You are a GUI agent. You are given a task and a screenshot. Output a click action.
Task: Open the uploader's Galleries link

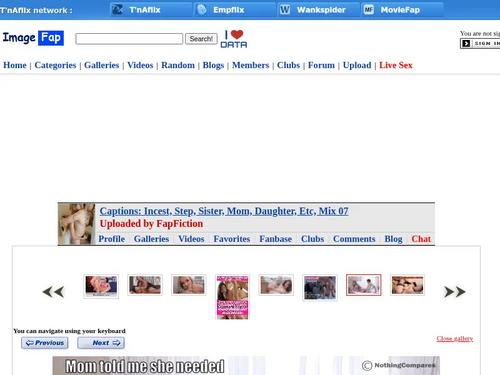coord(151,239)
